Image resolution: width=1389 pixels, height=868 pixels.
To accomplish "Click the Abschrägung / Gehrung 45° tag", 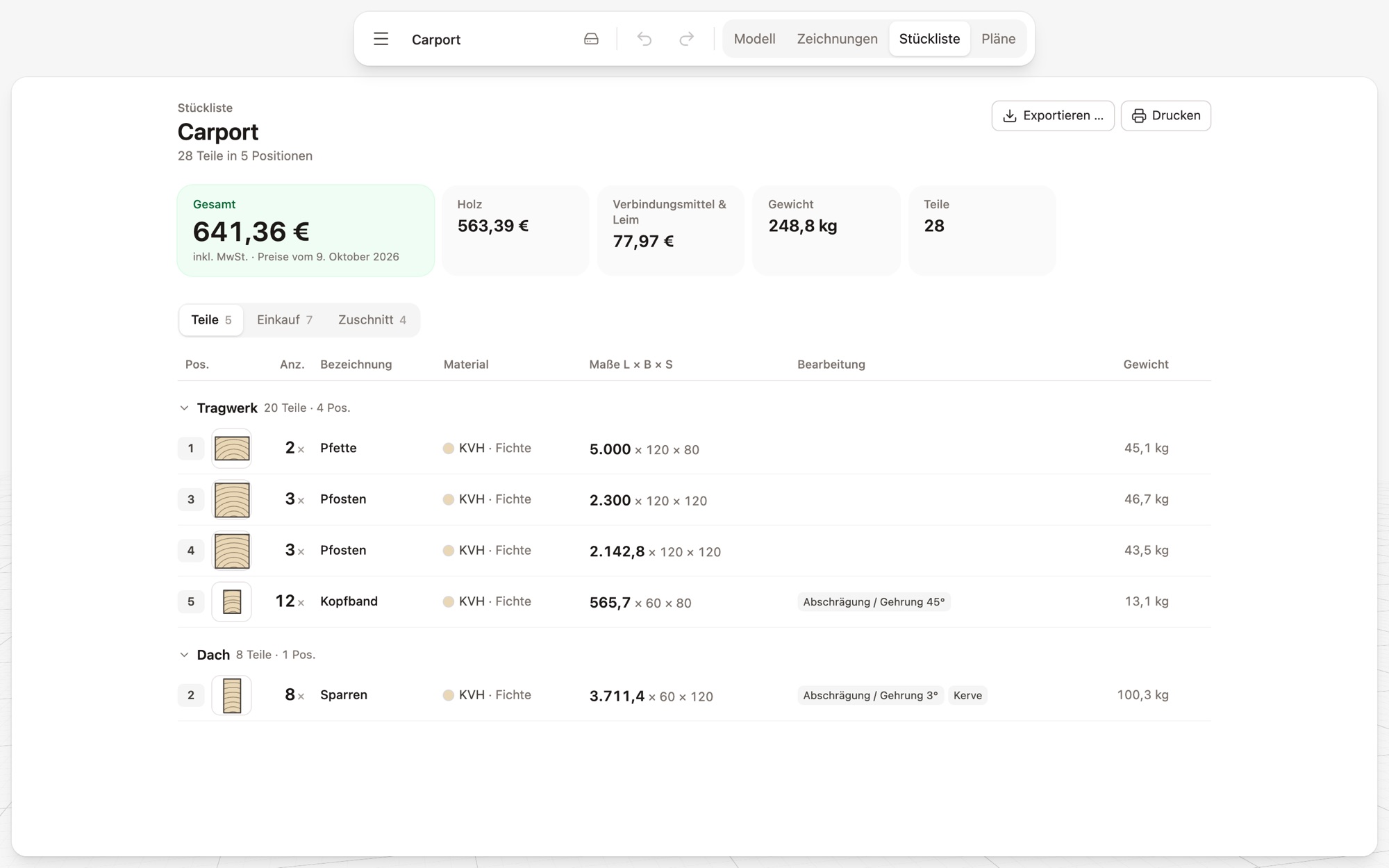I will [874, 602].
